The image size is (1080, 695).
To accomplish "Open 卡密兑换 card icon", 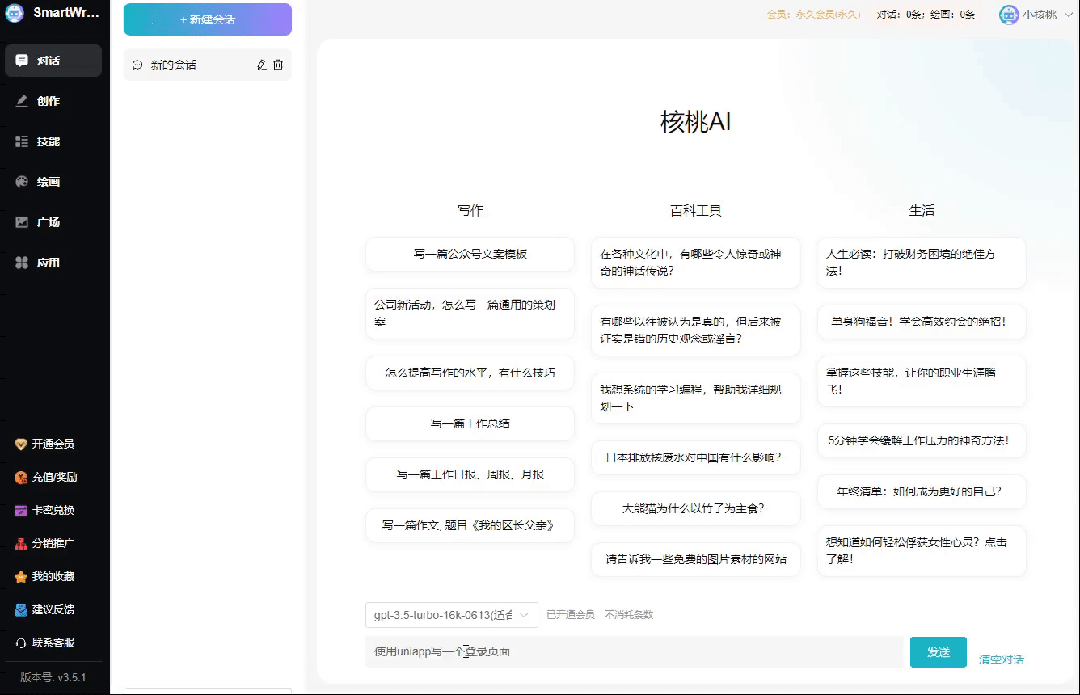I will 21,510.
